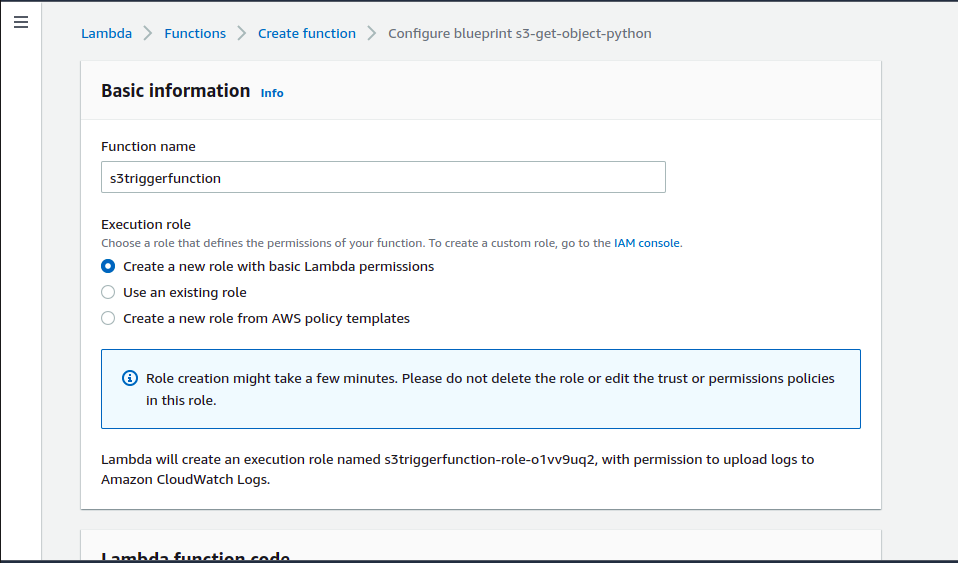Click the Configure blueprint s3-get-object-python breadcrumb
The image size is (958, 563).
tap(519, 34)
